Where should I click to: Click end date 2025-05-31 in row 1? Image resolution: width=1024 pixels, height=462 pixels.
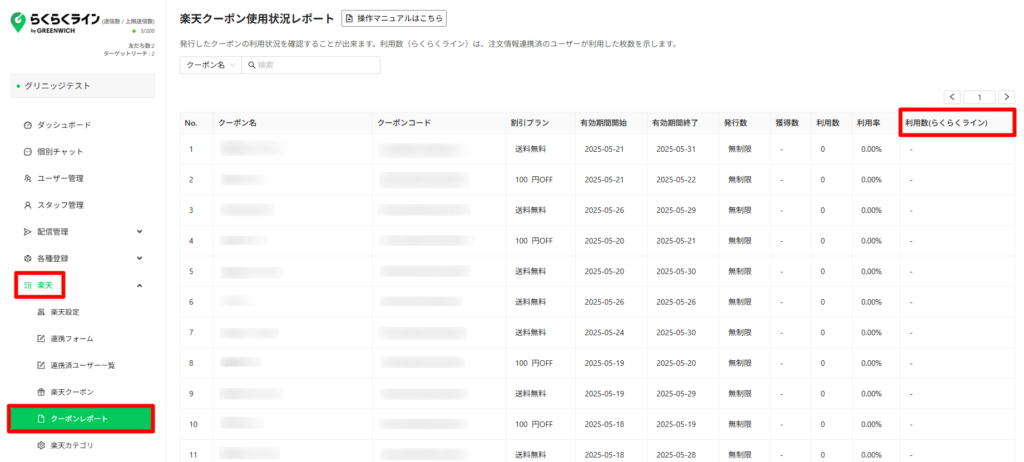click(676, 149)
